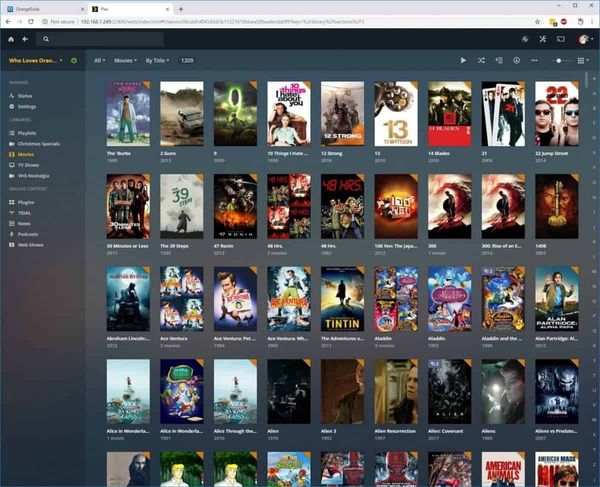Select the Movies library in the sidebar
The height and width of the screenshot is (487, 600).
pyautogui.click(x=26, y=155)
